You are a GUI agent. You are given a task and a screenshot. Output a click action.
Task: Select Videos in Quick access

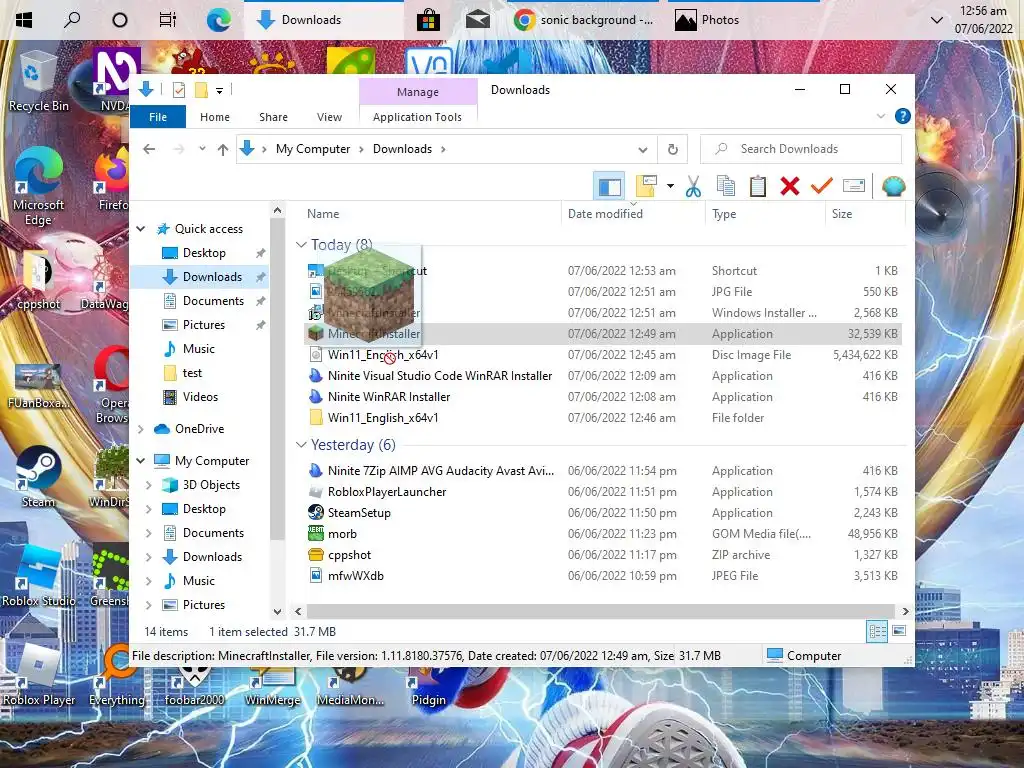coord(200,397)
